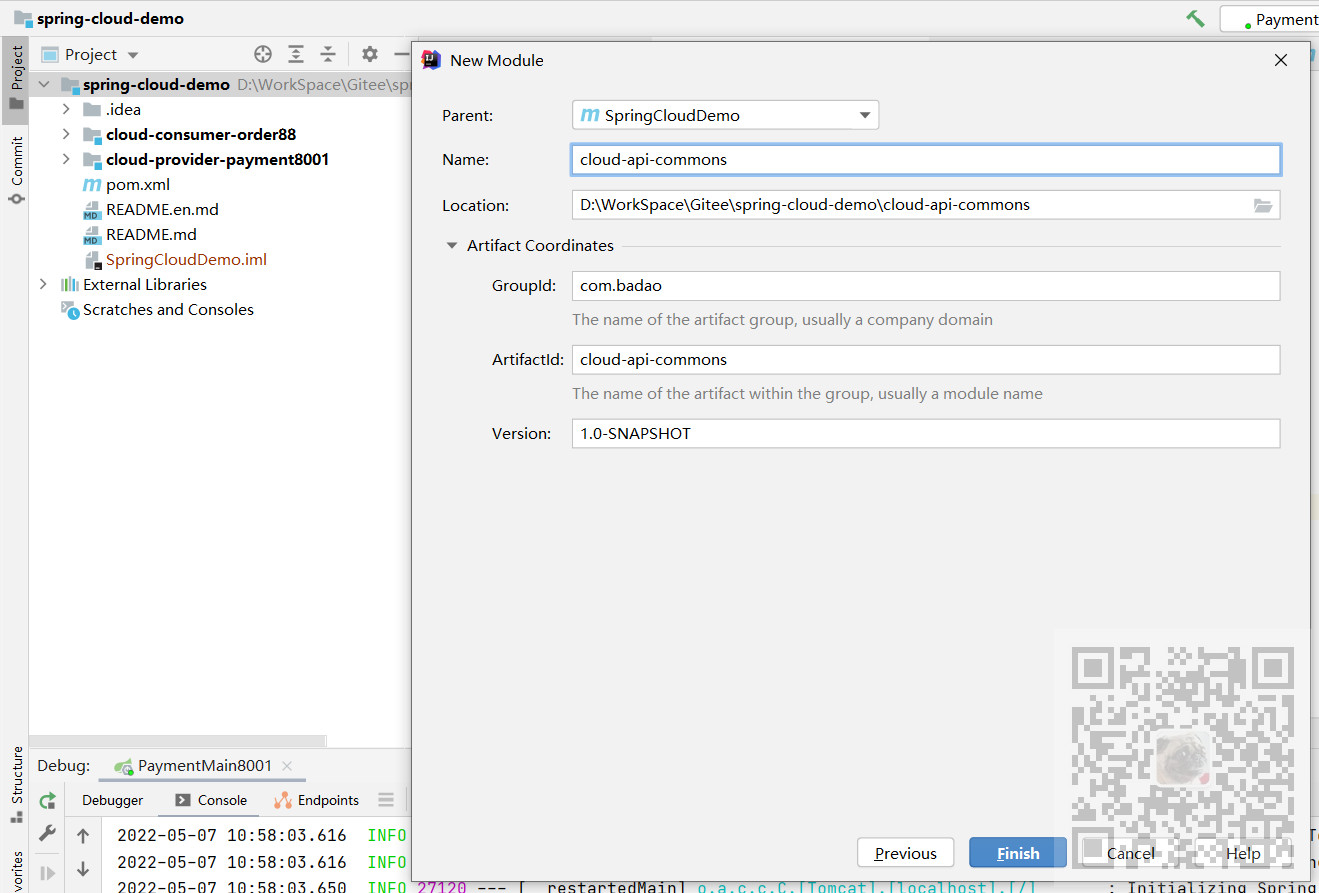Click the browse folder icon in Location field
This screenshot has height=893, width=1319.
coord(1263,205)
